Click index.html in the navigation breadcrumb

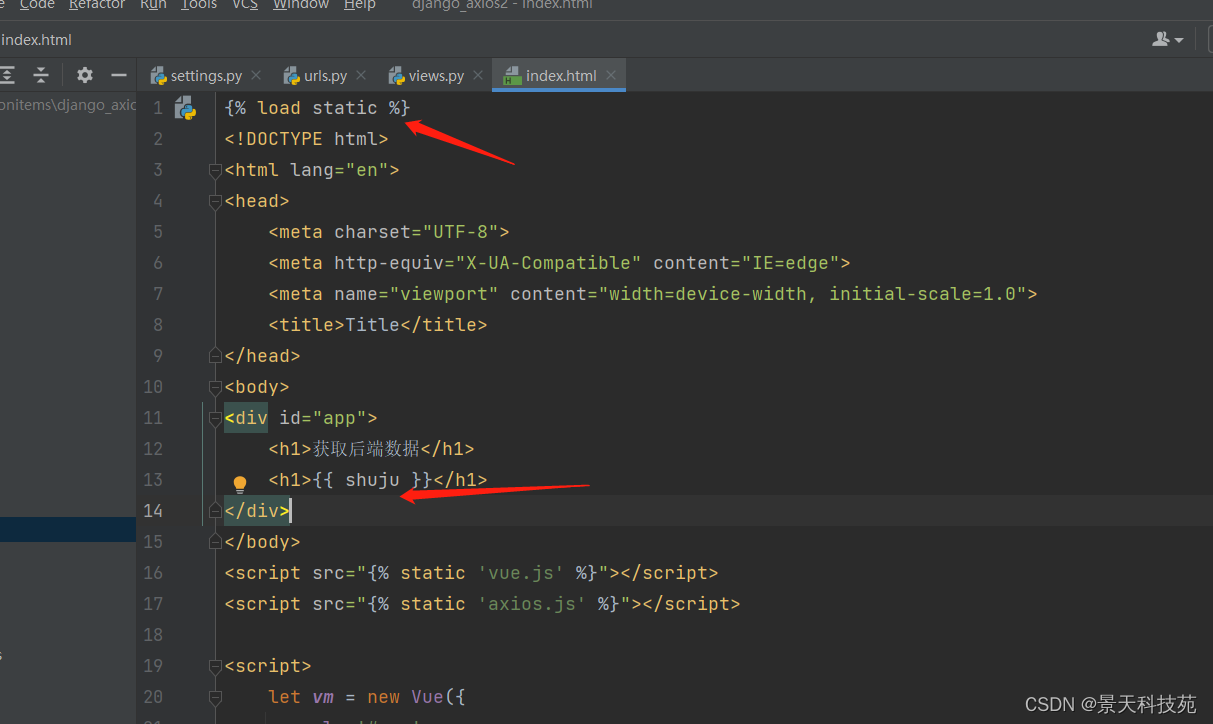[36, 39]
